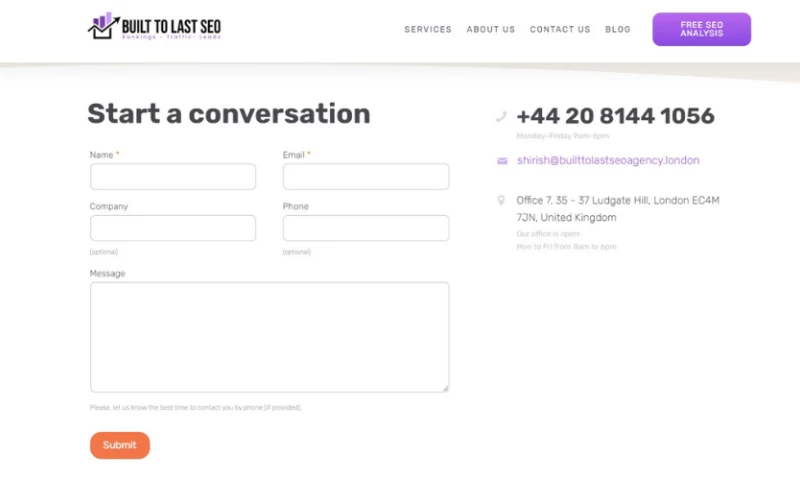Click the Mon to Fri from 8am text
This screenshot has height=480, width=800.
[566, 247]
